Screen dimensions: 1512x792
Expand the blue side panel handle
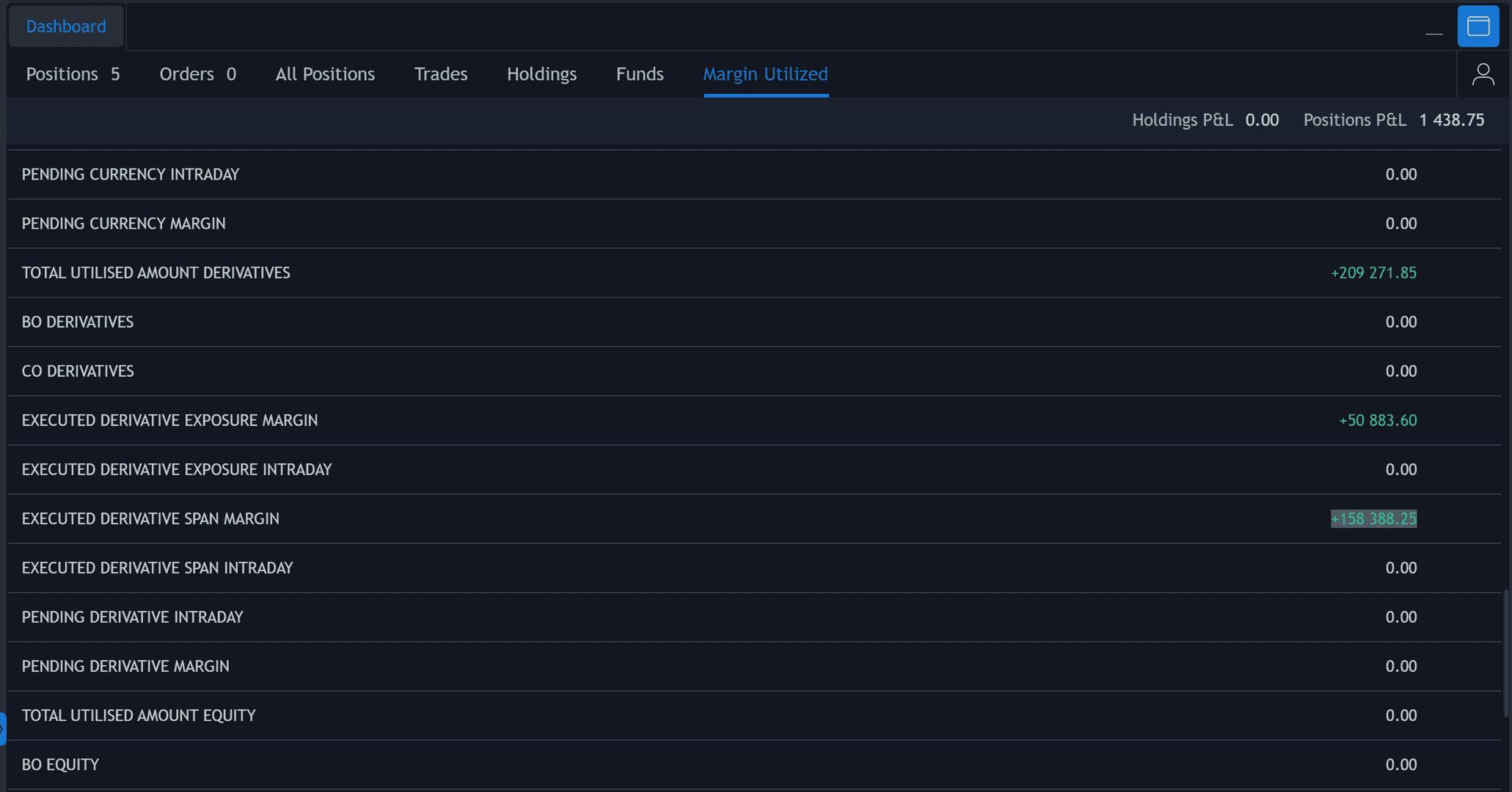click(x=3, y=729)
